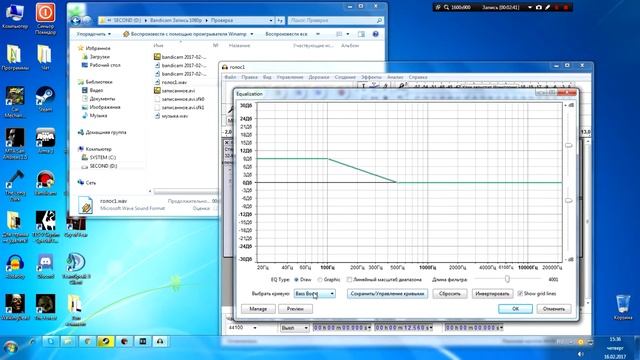This screenshot has height=360, width=640.
Task: Toggle the Show grid lines checkbox
Action: click(520, 293)
